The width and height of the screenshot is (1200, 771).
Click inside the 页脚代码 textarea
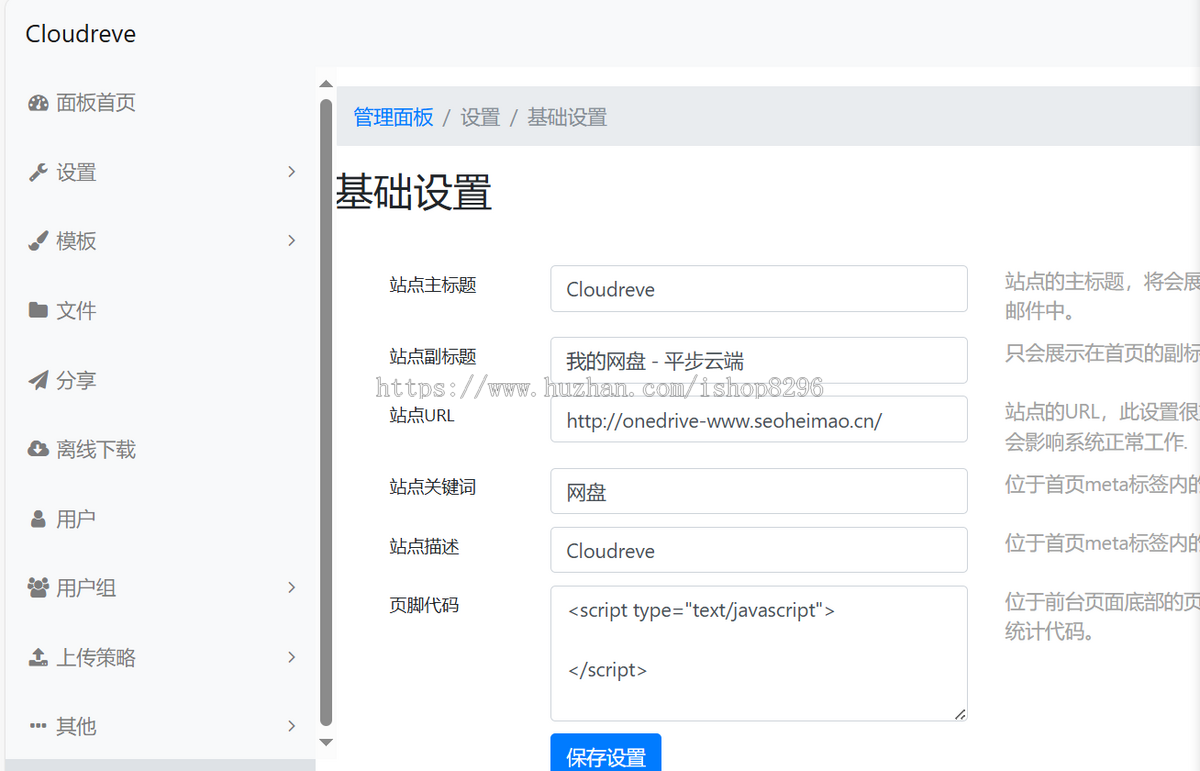759,653
